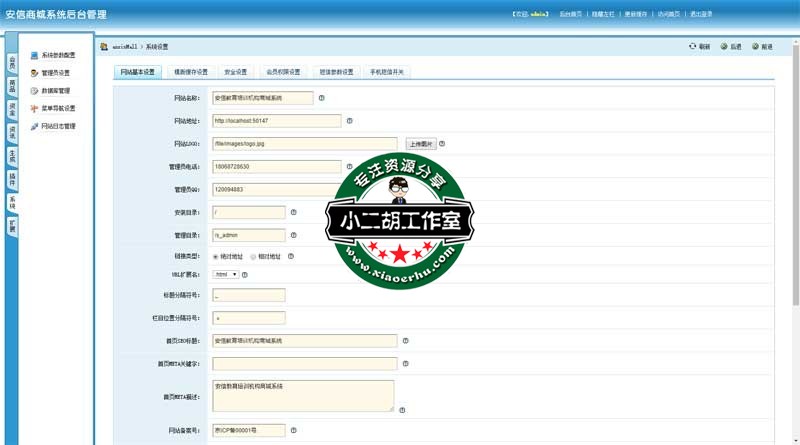
Task: Click the 网站地址 input field
Action: click(x=277, y=121)
